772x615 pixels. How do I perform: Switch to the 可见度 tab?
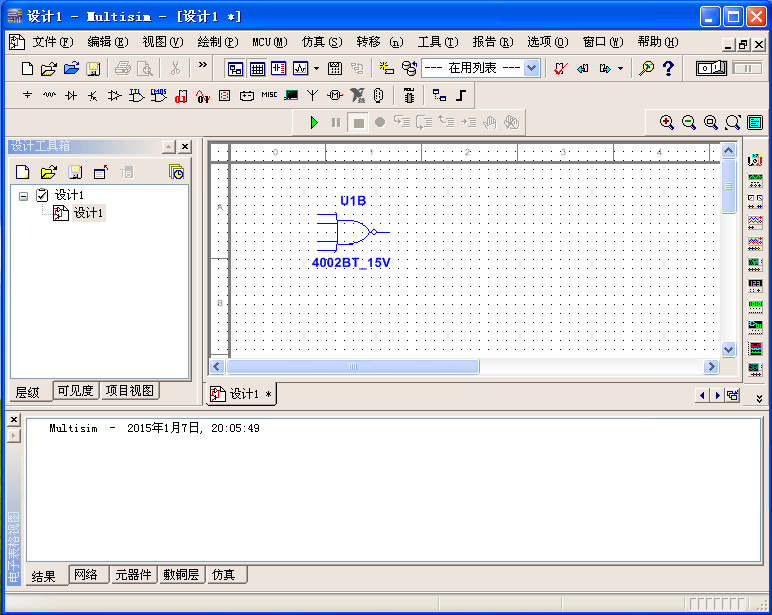75,391
